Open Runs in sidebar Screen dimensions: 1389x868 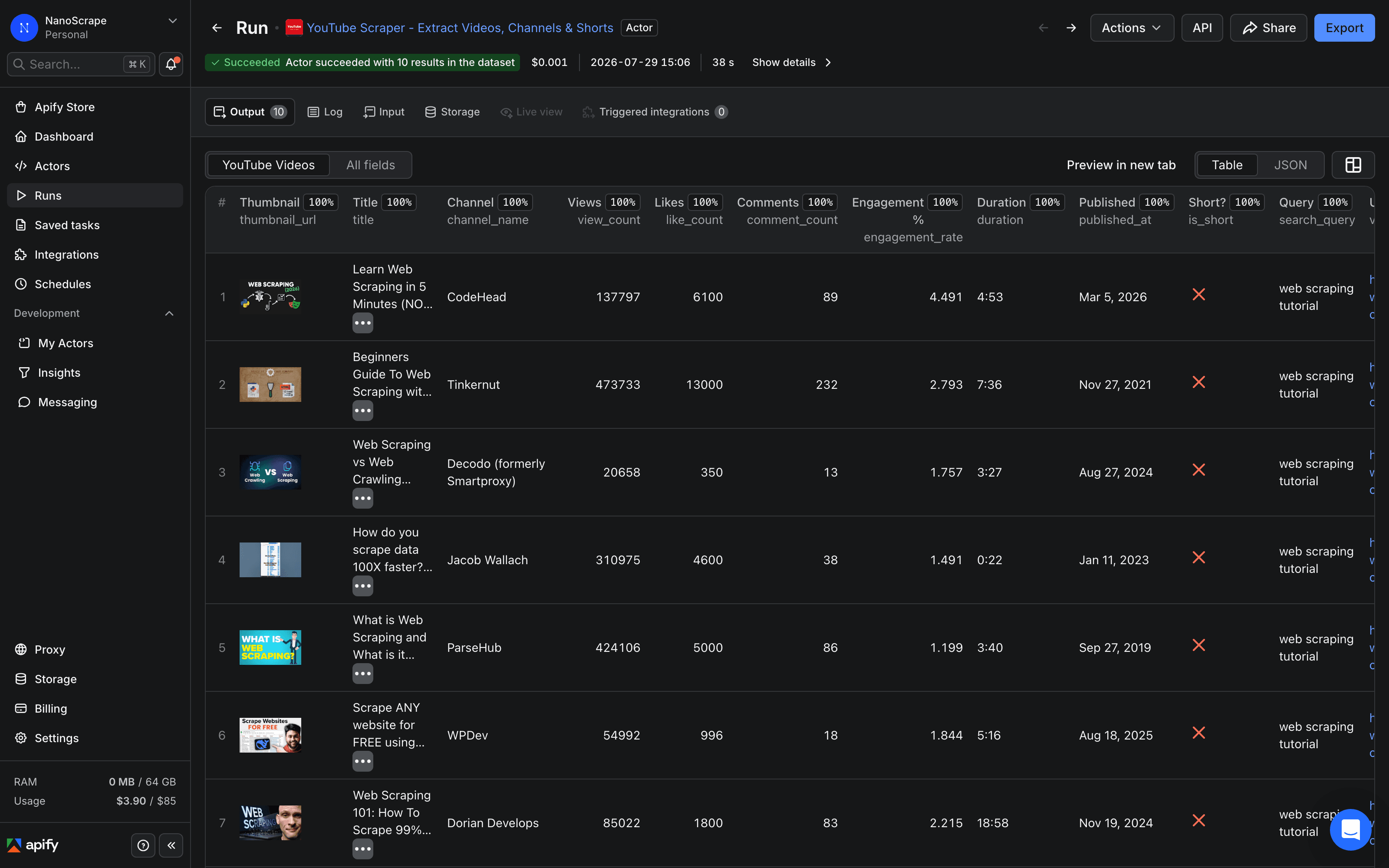coord(95,195)
